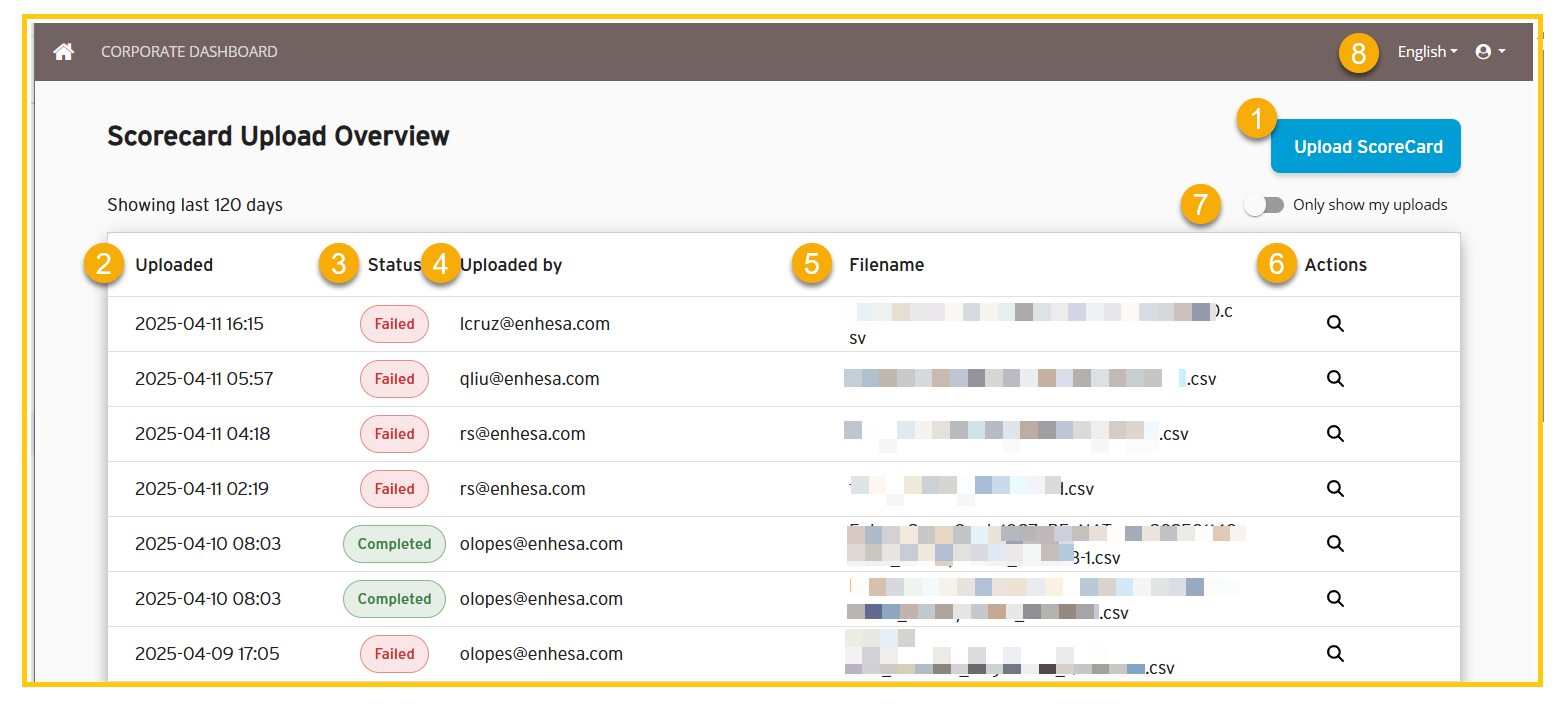Enable the Only show my uploads toggle
This screenshot has width=1565, height=705.
tap(1264, 204)
